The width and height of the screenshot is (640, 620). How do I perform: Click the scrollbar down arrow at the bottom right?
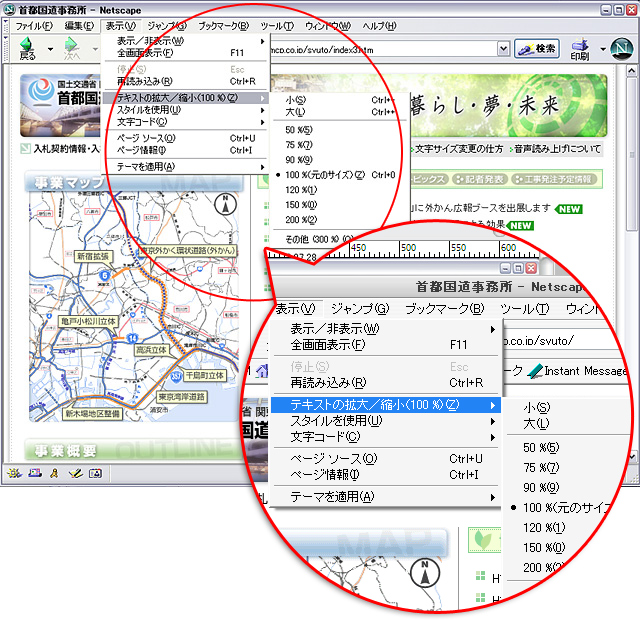click(x=633, y=456)
